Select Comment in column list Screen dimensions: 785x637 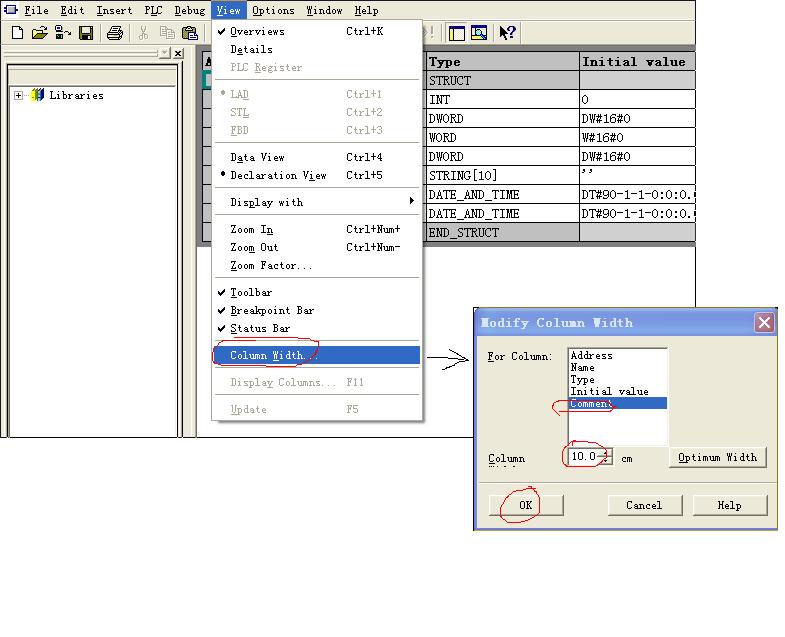click(617, 404)
